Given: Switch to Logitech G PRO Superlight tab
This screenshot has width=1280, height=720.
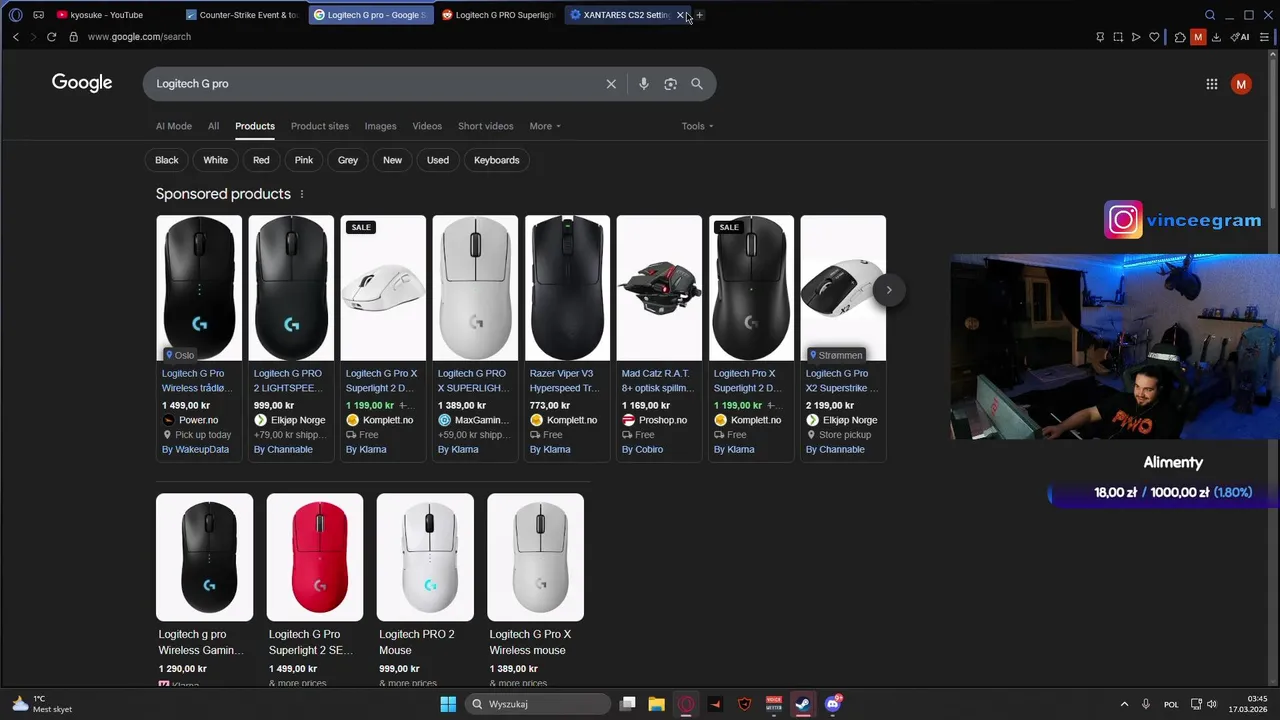Looking at the screenshot, I should (498, 15).
